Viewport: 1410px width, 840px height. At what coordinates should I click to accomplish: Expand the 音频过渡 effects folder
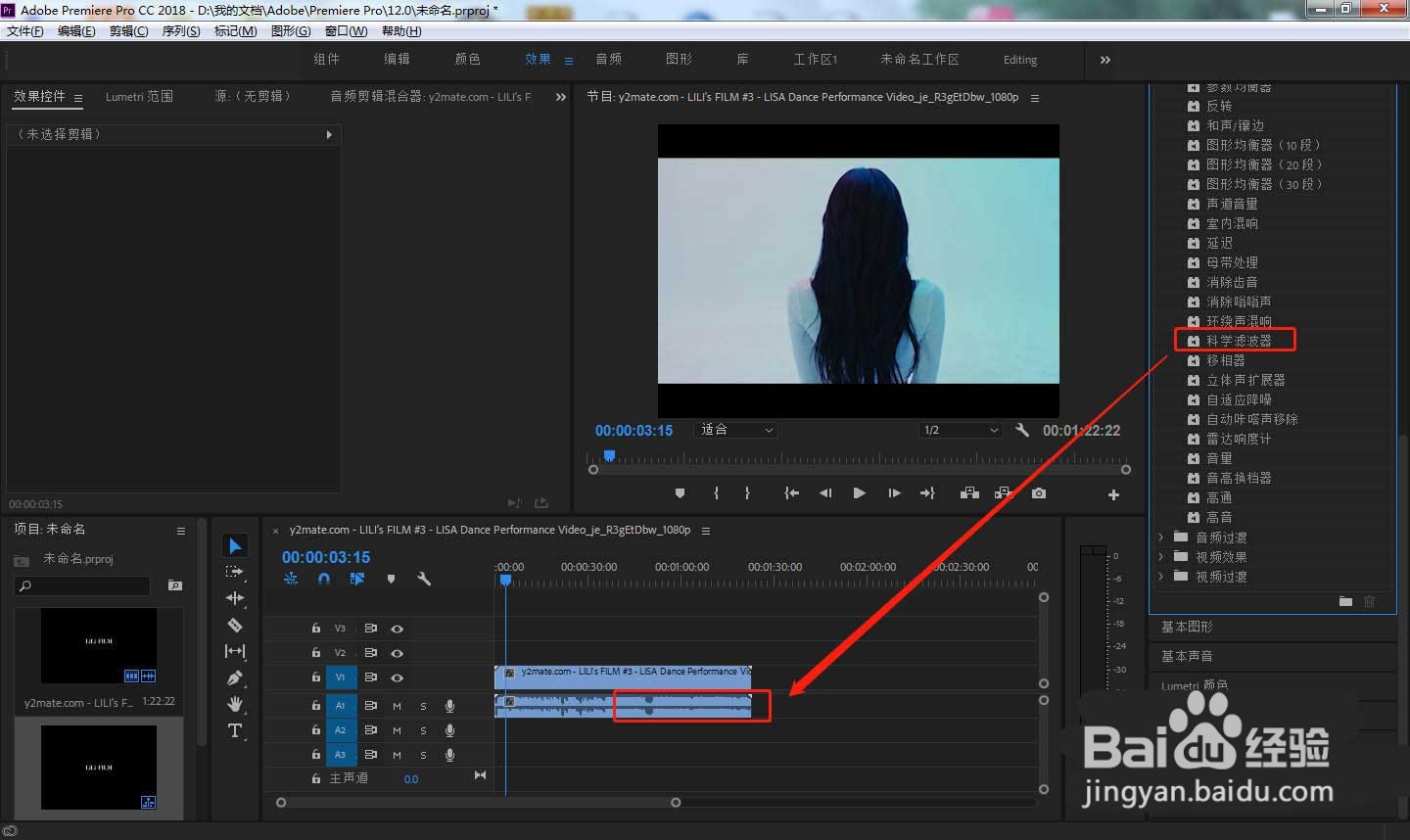1160,537
